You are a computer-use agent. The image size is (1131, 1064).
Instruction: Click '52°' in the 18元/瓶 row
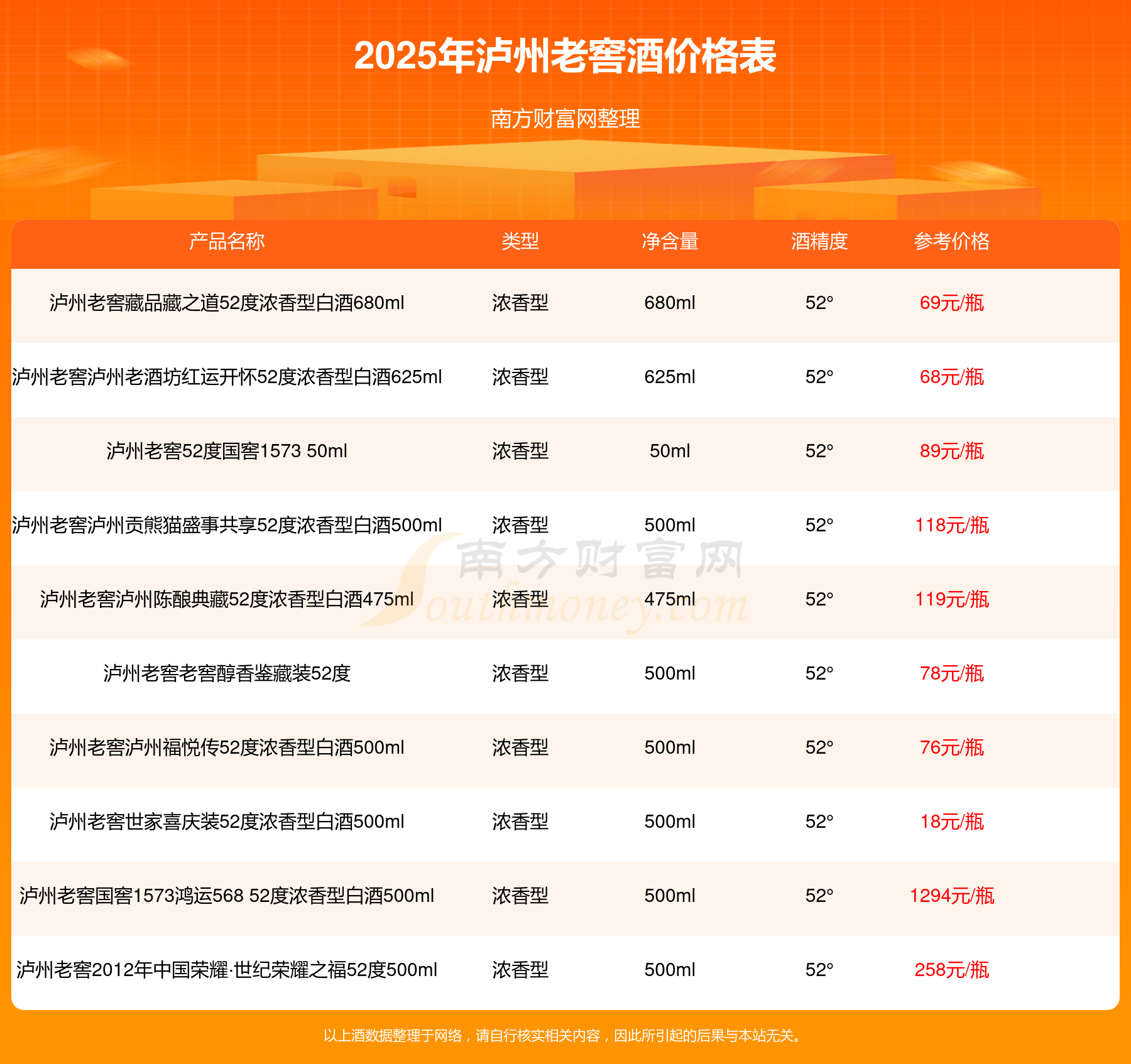(819, 822)
